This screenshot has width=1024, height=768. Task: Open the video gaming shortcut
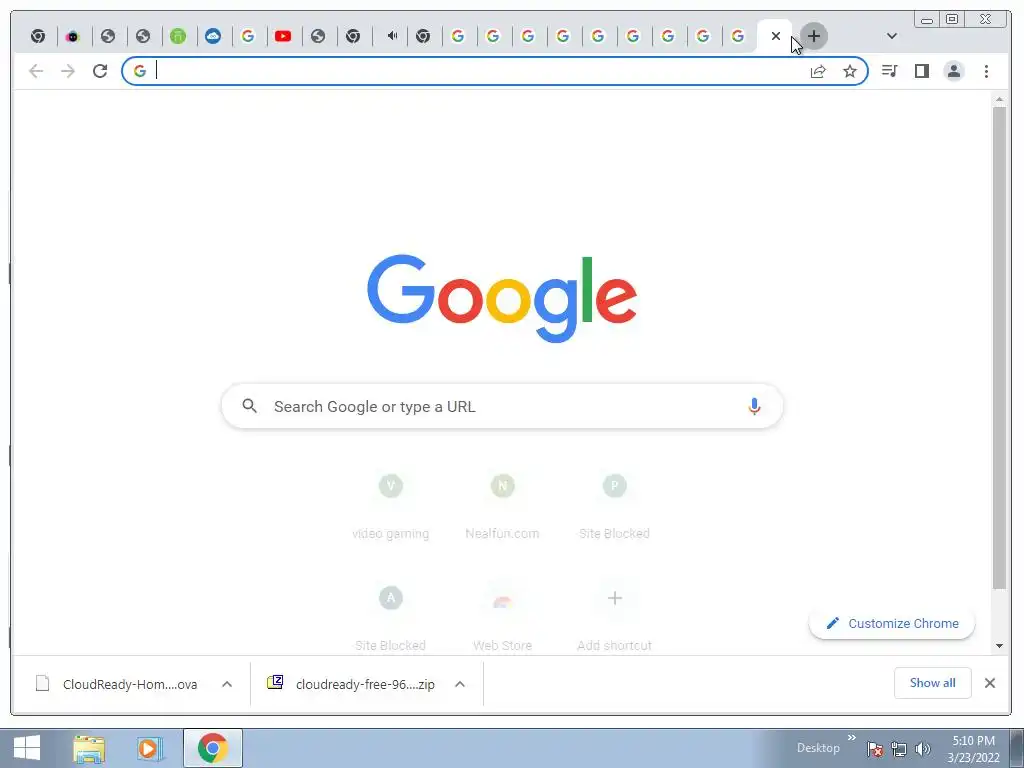click(x=391, y=506)
